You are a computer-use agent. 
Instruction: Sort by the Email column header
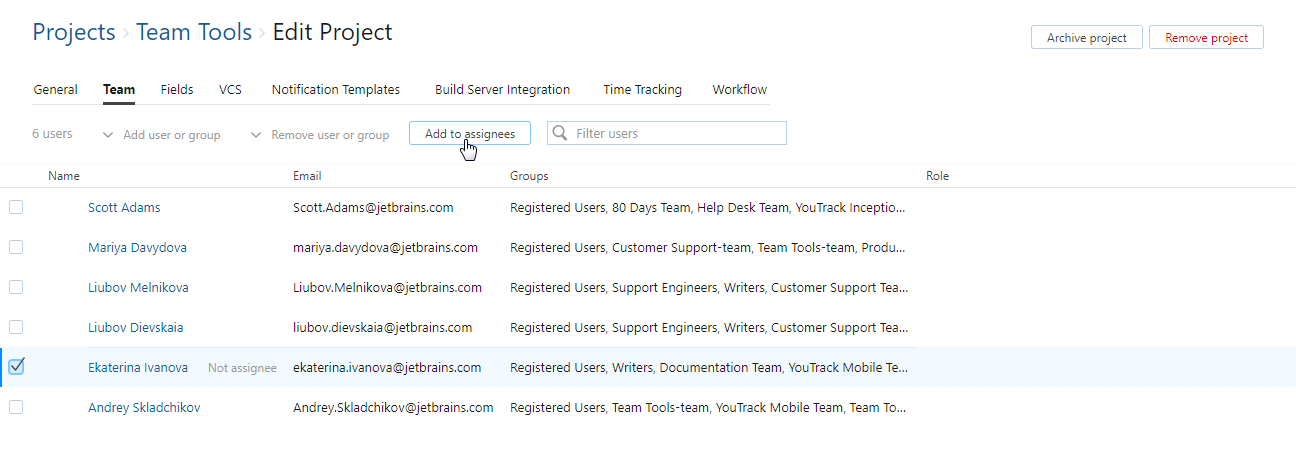click(x=307, y=176)
